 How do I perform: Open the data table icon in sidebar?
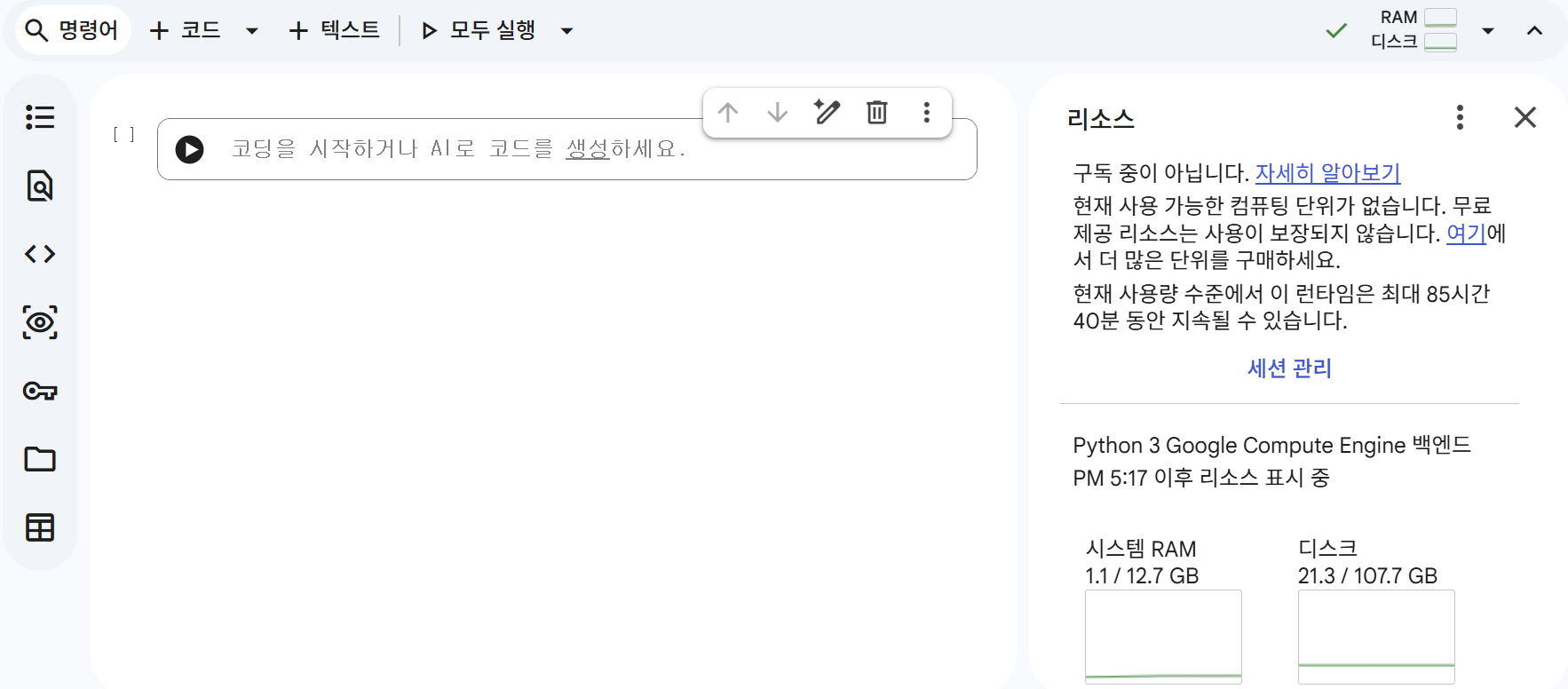point(40,527)
